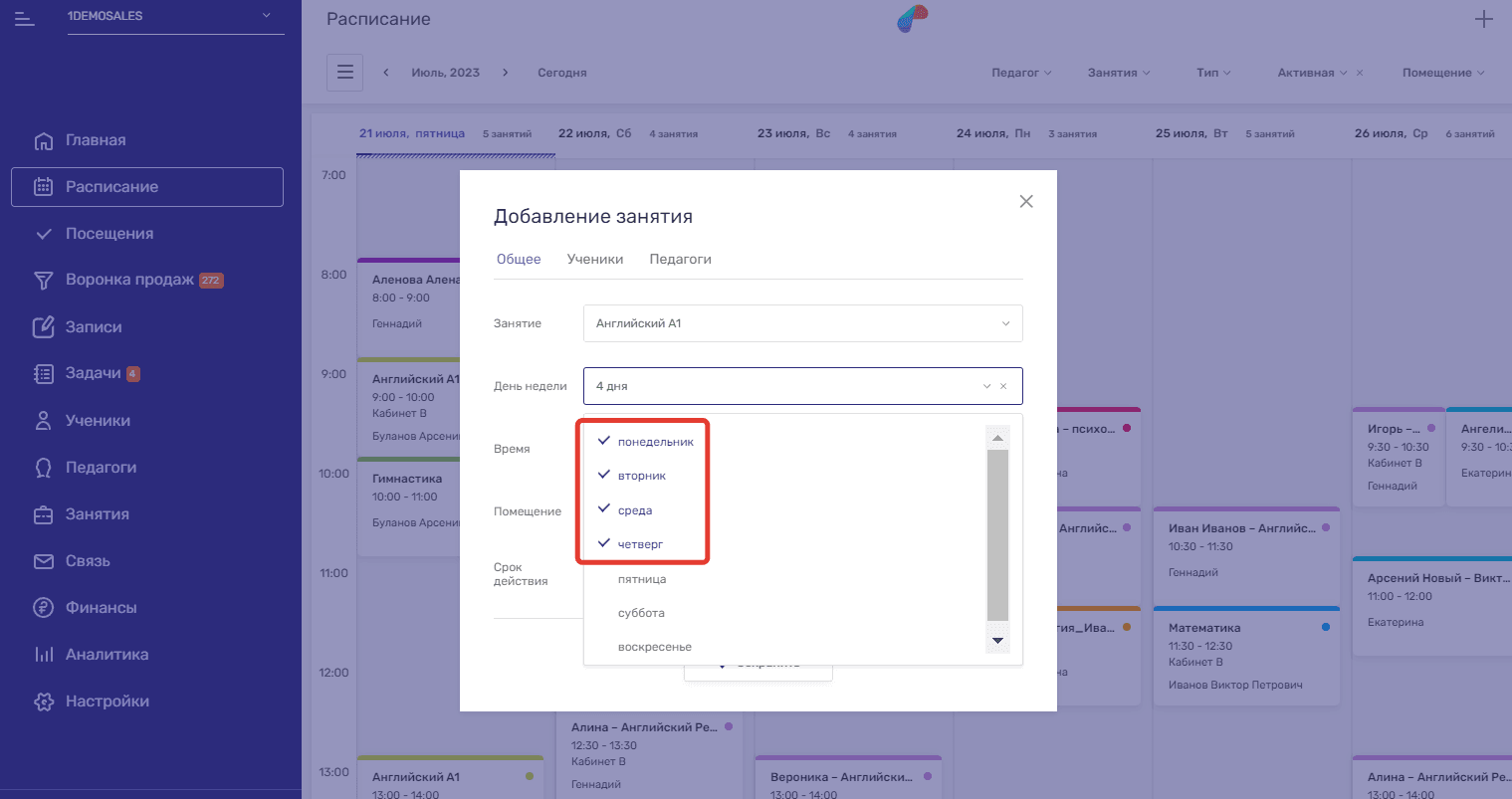
Task: Open Настройки gear icon
Action: pos(43,701)
